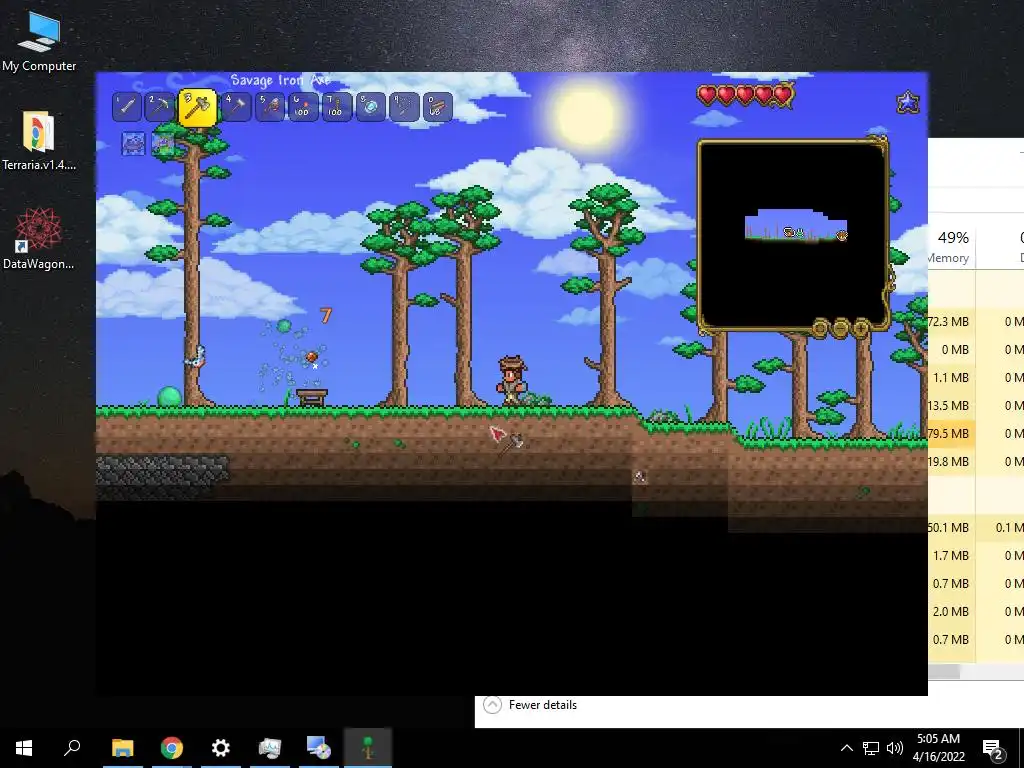Select the pickaxe in hotbar slot 2
This screenshot has width=1024, height=768.
pos(159,106)
